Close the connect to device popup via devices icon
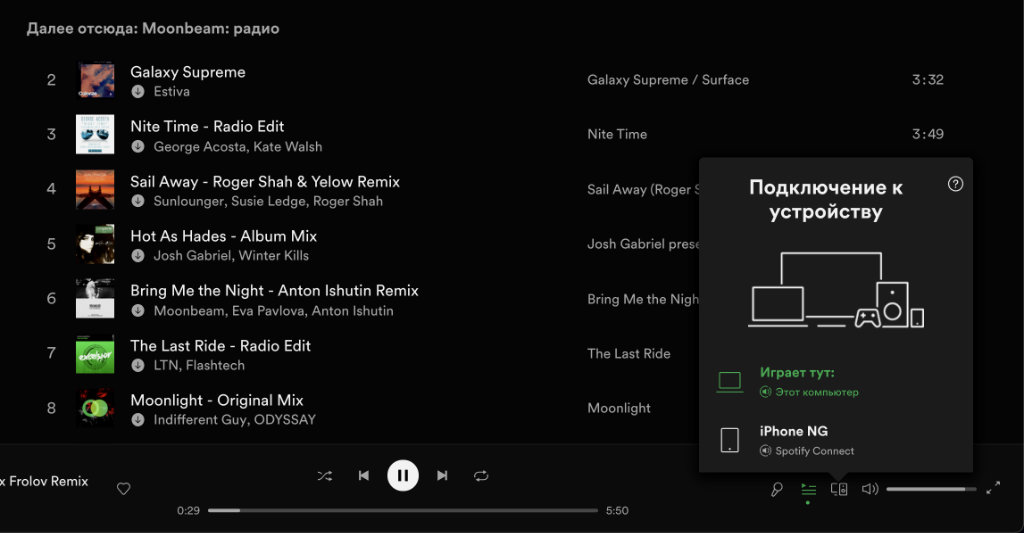Image resolution: width=1024 pixels, height=533 pixels. pos(839,489)
